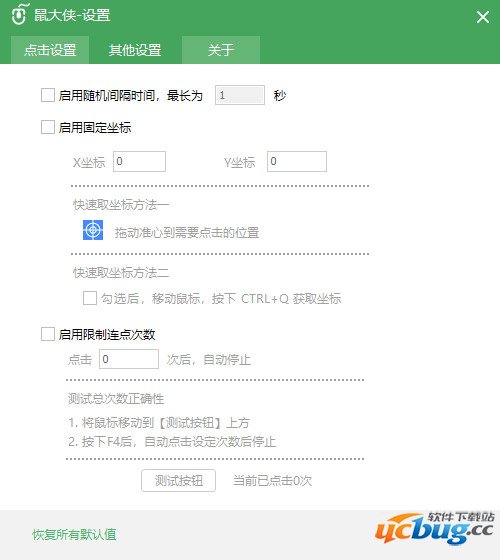Click the 拖动准心到需要点击的位置 label
The width and height of the screenshot is (500, 560).
(x=187, y=233)
